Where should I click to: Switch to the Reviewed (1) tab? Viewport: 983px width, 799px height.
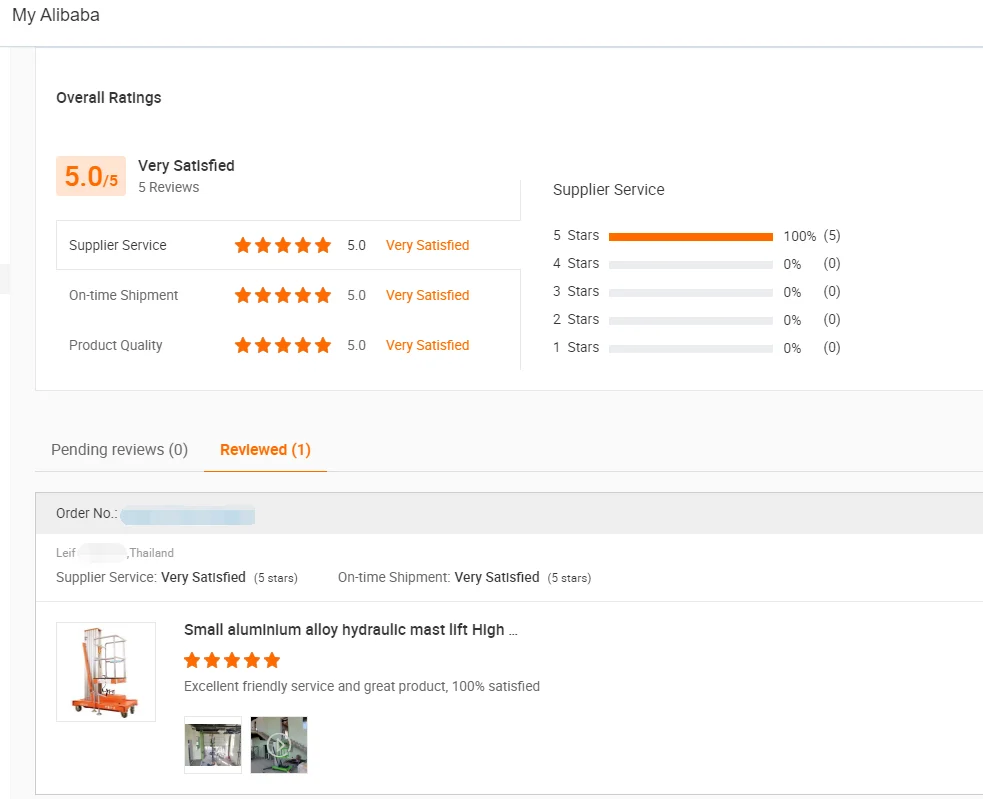click(x=265, y=450)
